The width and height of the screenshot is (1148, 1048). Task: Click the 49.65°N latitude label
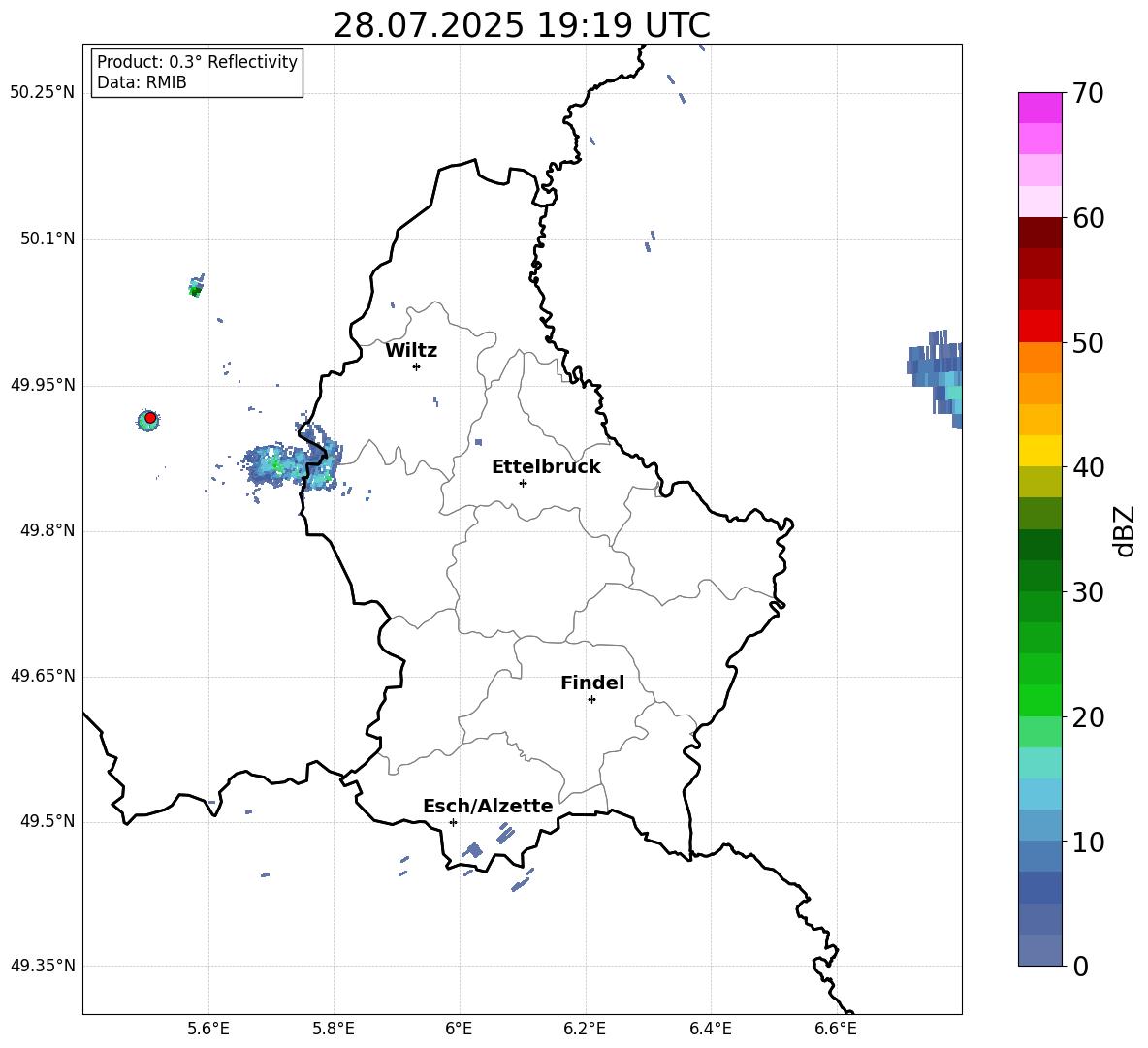pyautogui.click(x=43, y=676)
